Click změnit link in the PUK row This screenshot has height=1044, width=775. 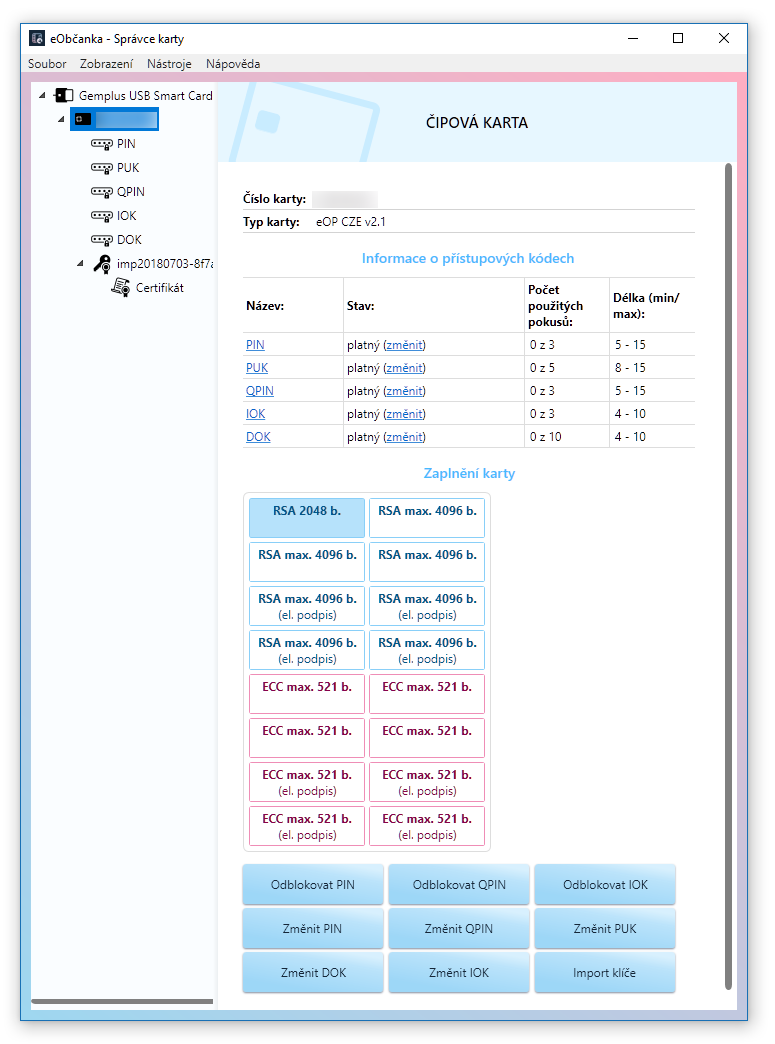404,368
